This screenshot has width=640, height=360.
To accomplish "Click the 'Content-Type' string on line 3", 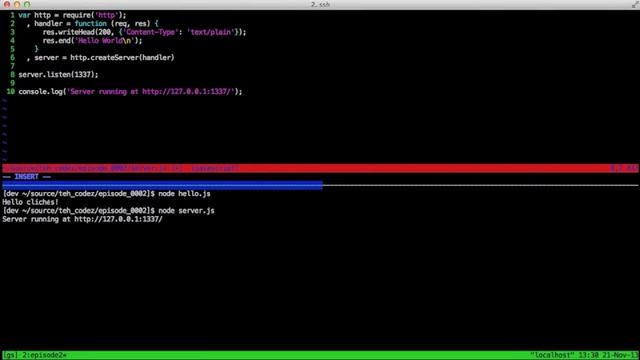I will (x=151, y=32).
